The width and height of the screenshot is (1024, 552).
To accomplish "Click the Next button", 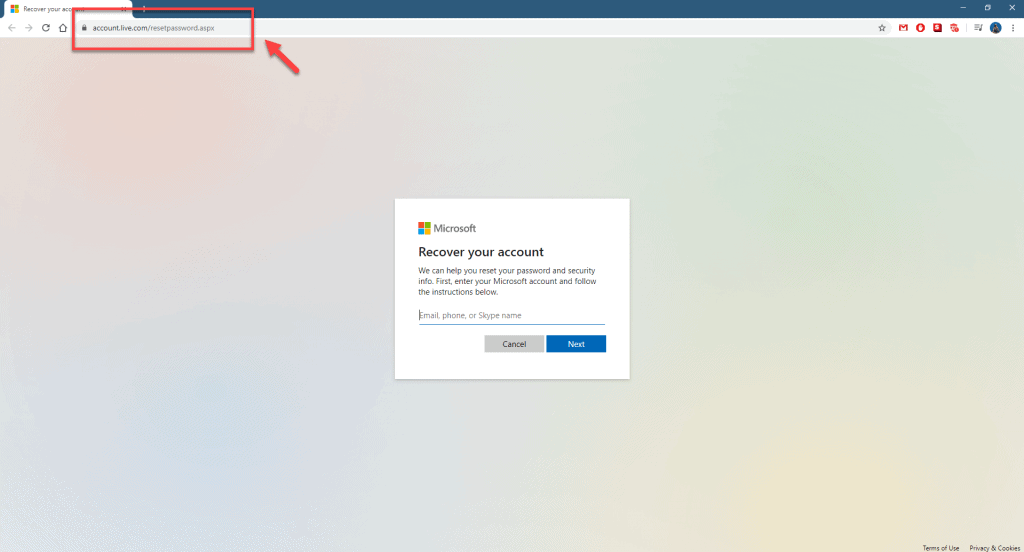I will (x=576, y=344).
